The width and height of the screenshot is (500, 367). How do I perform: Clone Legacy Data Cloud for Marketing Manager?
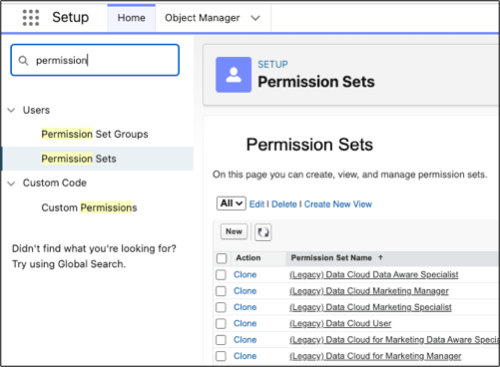click(245, 356)
